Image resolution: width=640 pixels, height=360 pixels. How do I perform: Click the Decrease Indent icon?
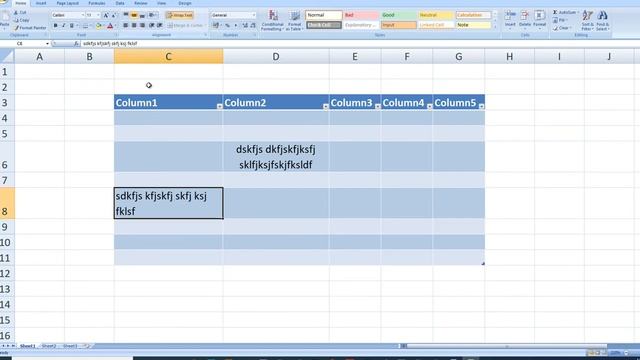(151, 25)
